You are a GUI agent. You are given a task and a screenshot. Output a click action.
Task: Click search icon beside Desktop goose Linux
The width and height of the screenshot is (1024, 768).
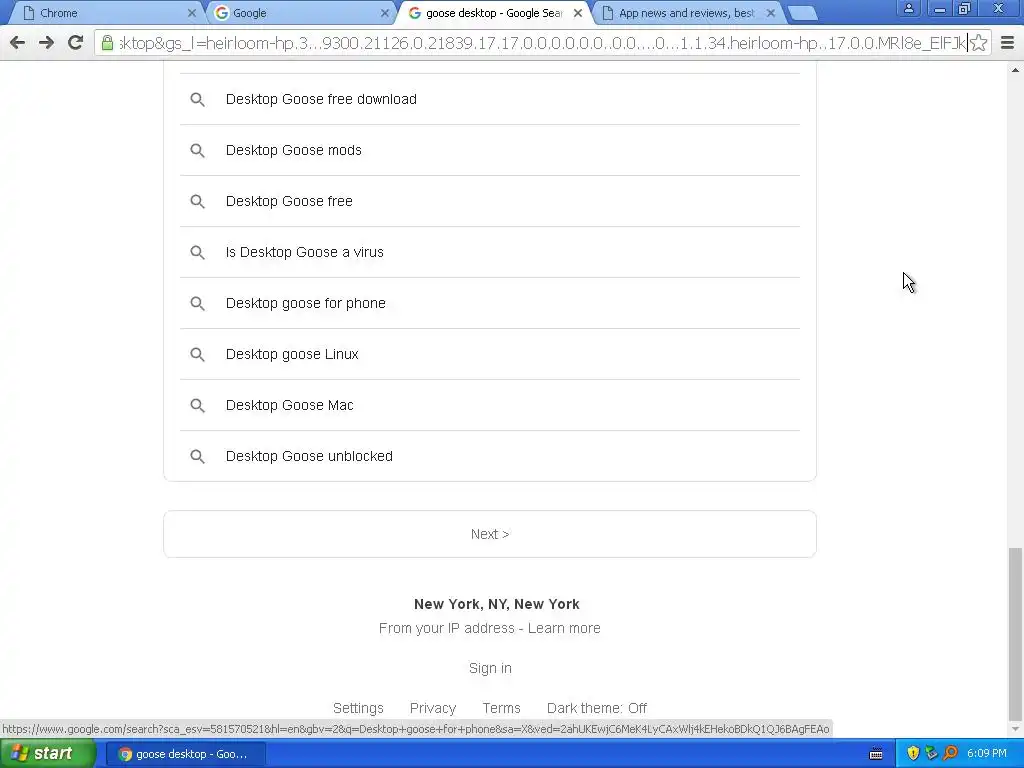coord(197,354)
